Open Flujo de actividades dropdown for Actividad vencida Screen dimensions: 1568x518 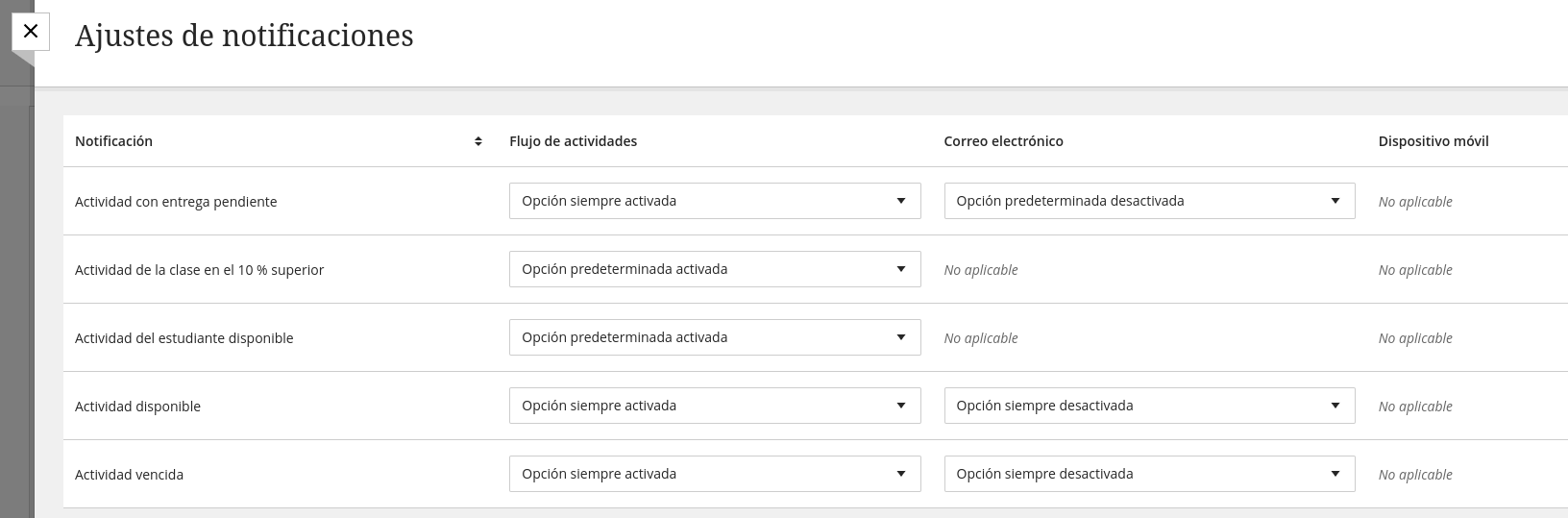(x=715, y=474)
